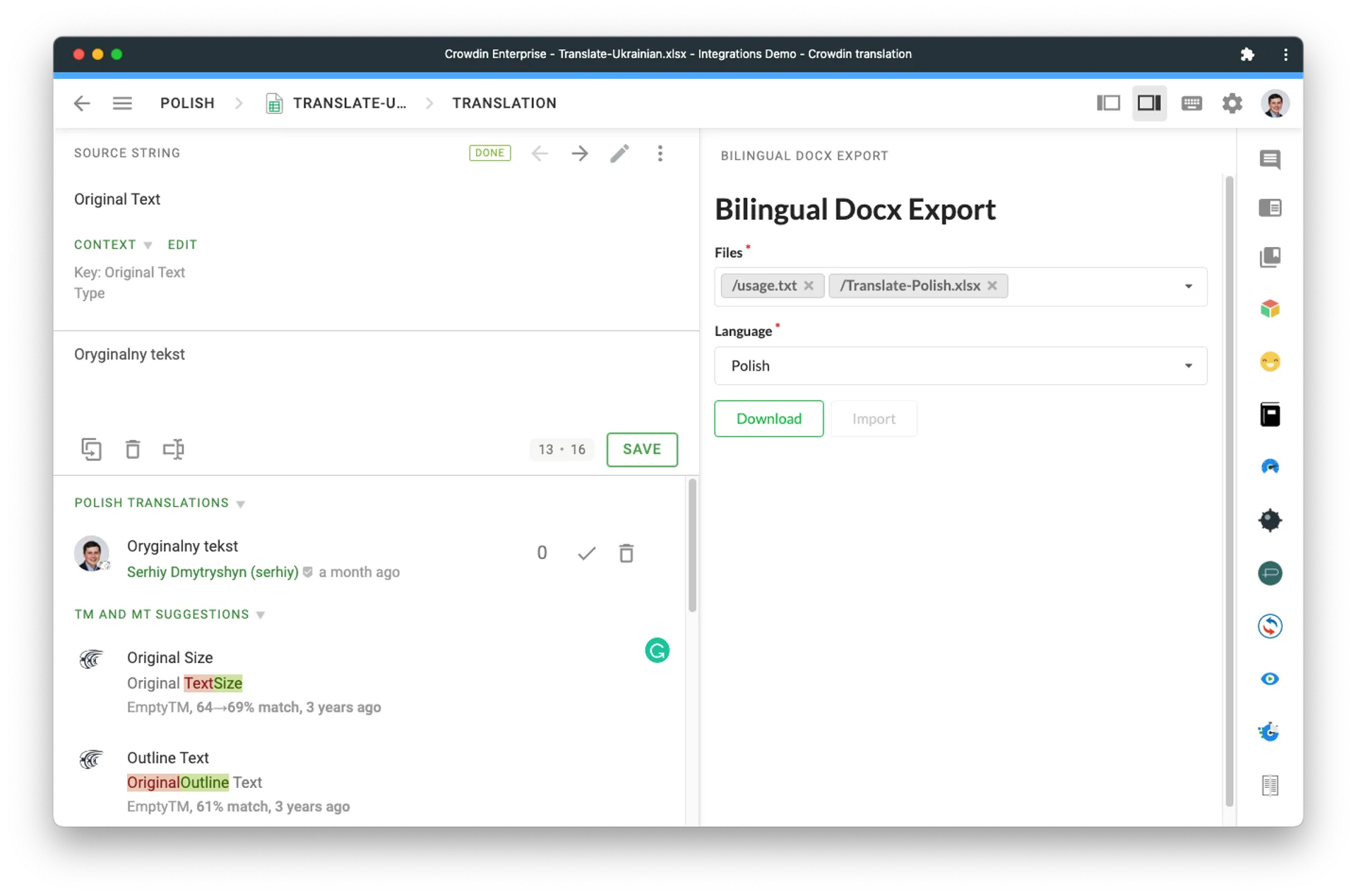Viewport: 1356px width, 896px height.
Task: Collapse the POLISH TRANSLATIONS section
Action: (160, 503)
